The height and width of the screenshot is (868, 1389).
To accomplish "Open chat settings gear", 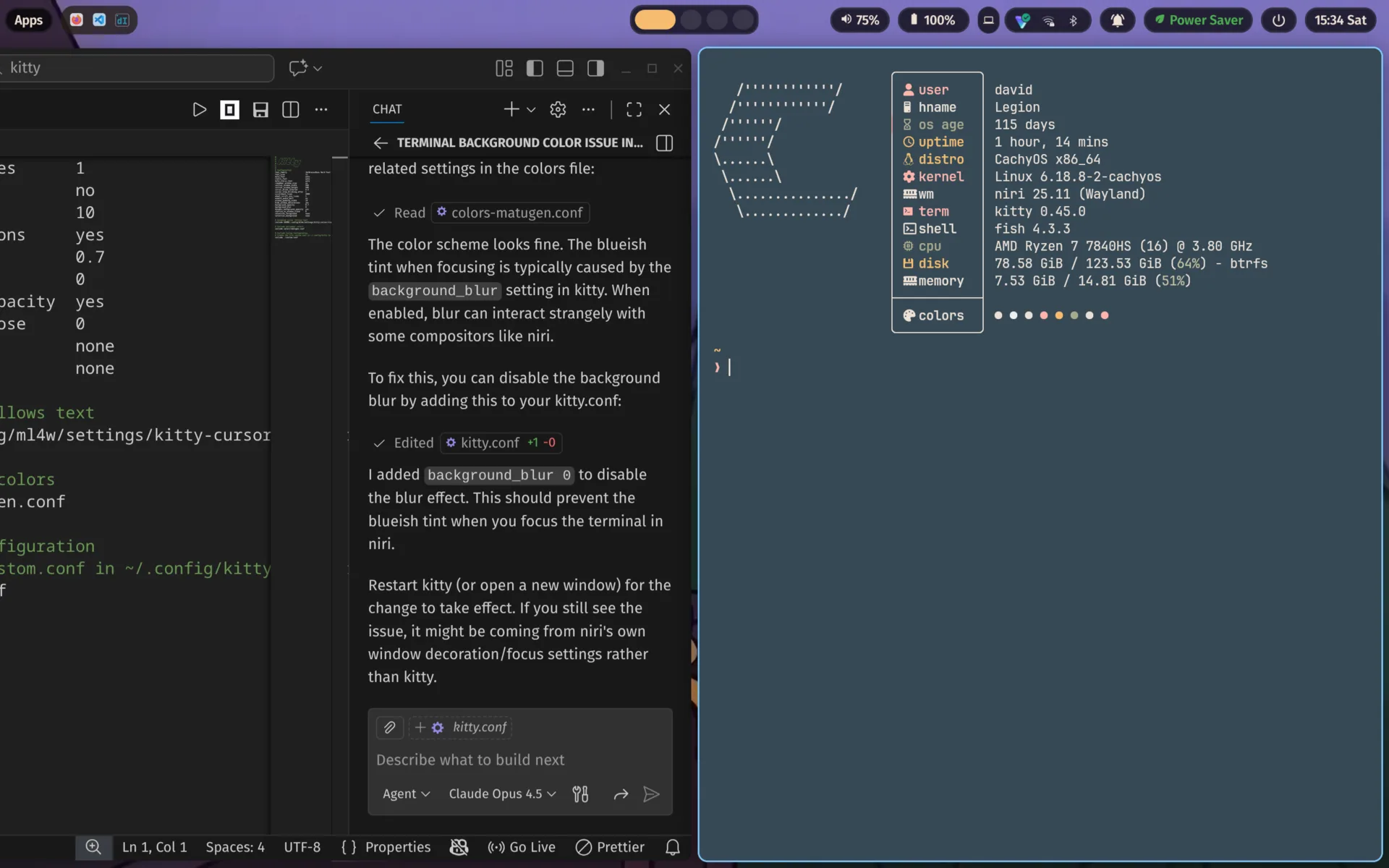I will click(x=558, y=109).
